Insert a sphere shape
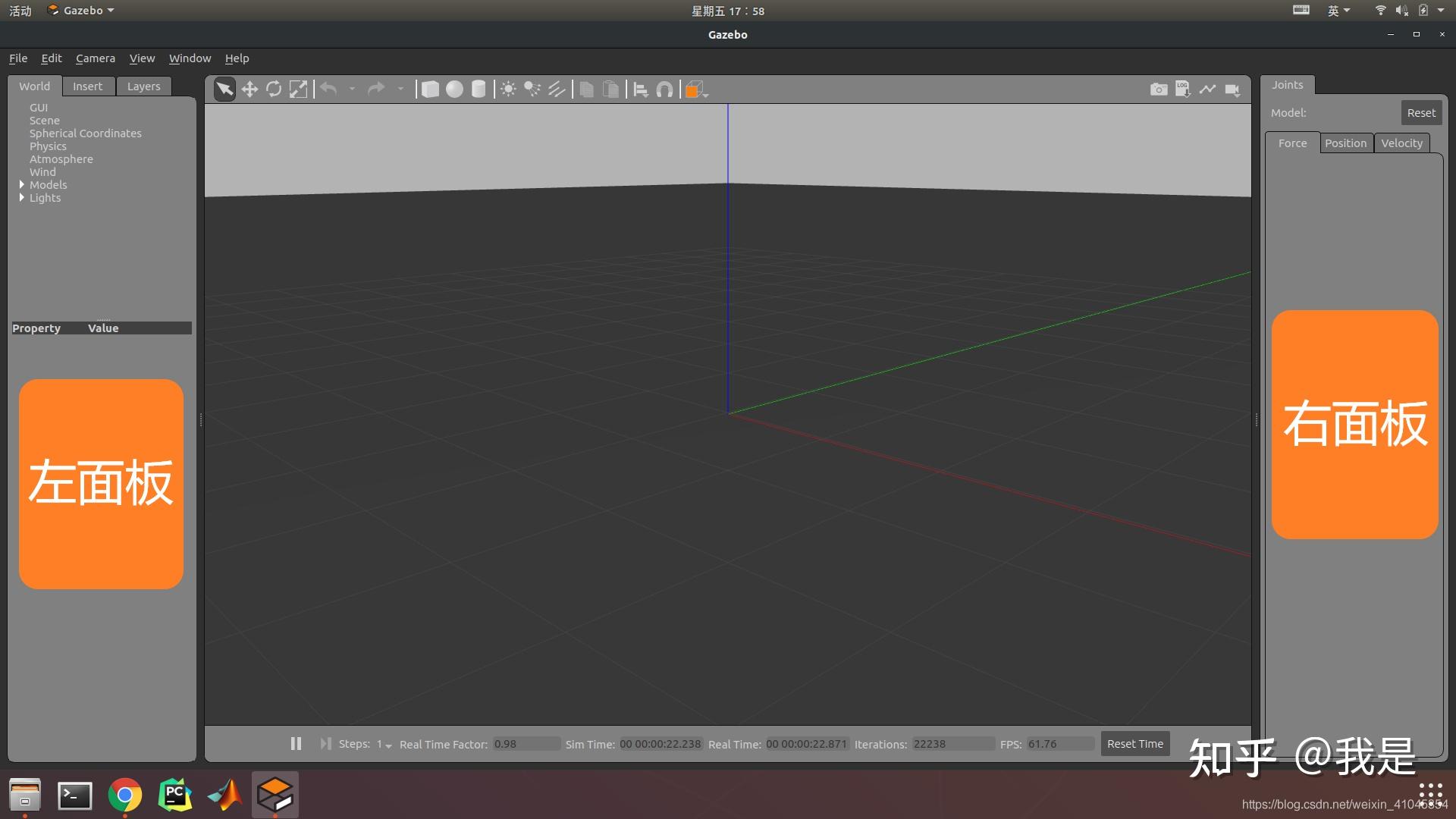Viewport: 1456px width, 819px height. (454, 89)
